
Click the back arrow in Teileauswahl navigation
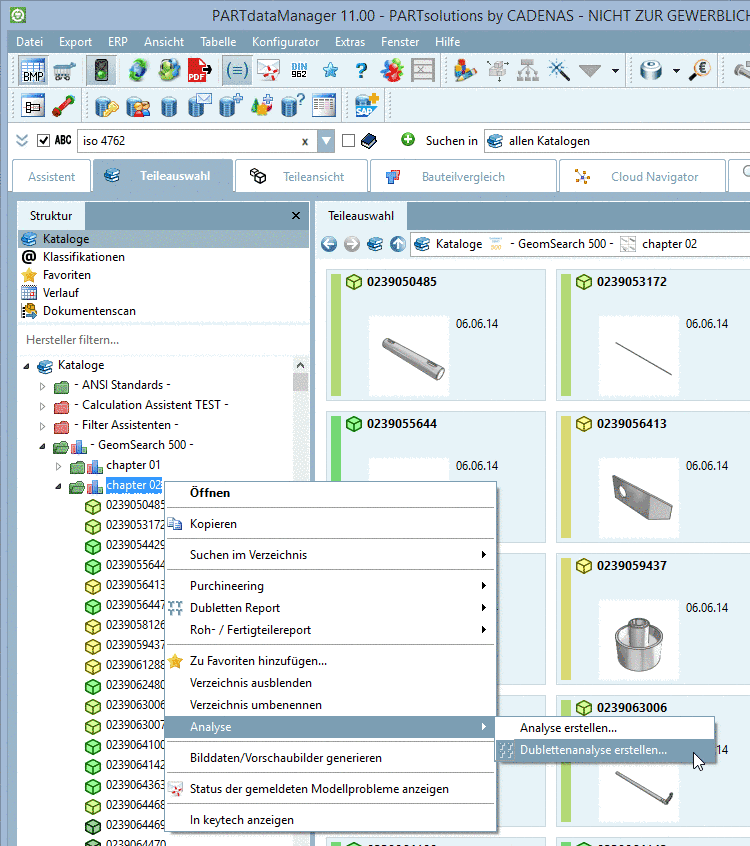[329, 244]
